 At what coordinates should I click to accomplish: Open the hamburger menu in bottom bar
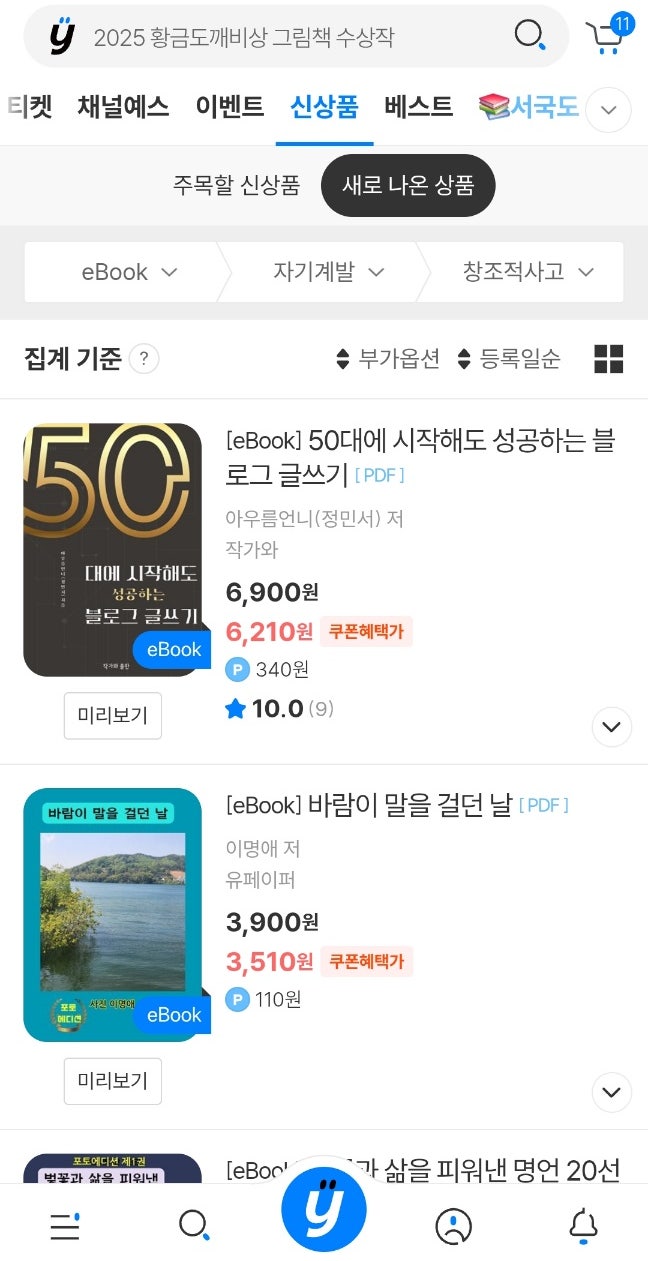tap(65, 1225)
